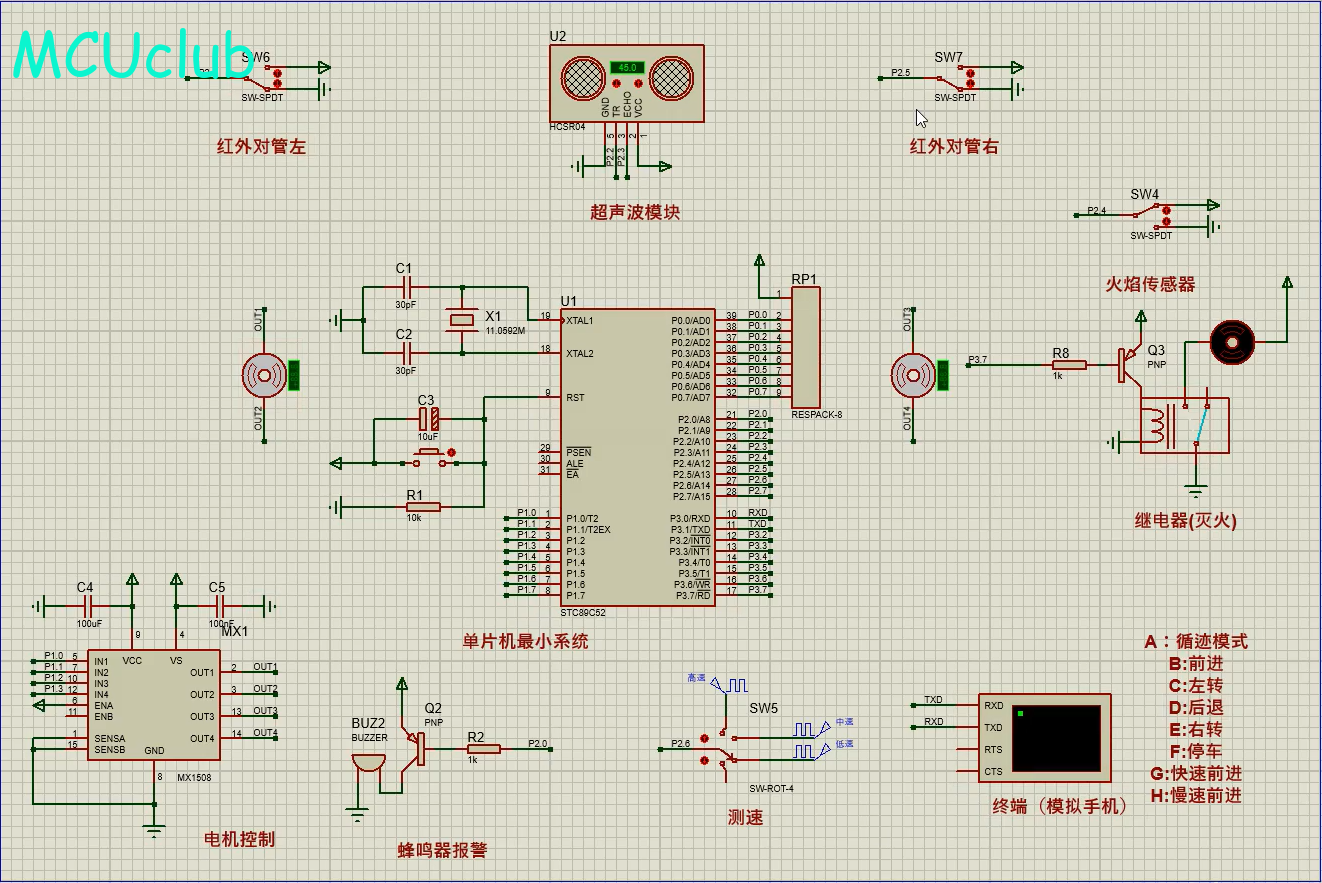Click the legend line "A：循迹模式"
This screenshot has width=1322, height=883.
coord(1196,641)
